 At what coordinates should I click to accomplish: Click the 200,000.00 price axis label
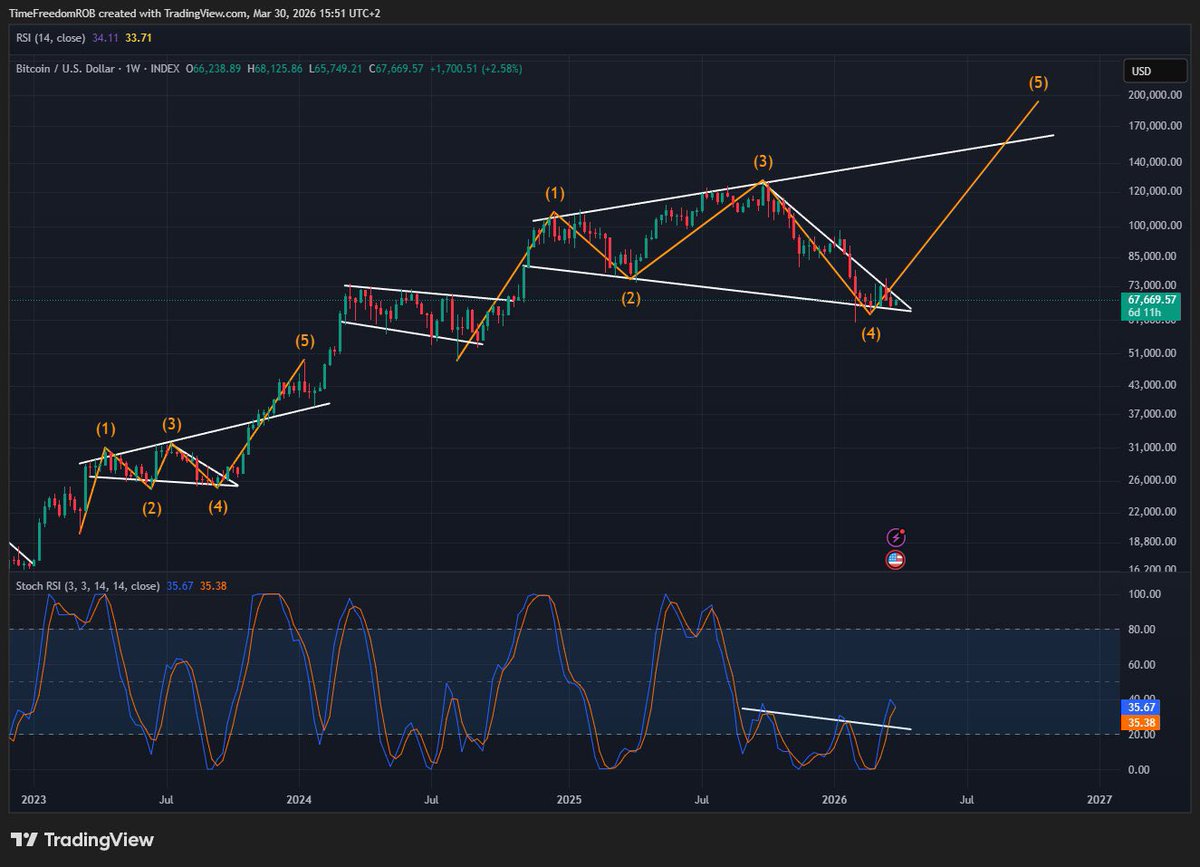pos(1153,96)
